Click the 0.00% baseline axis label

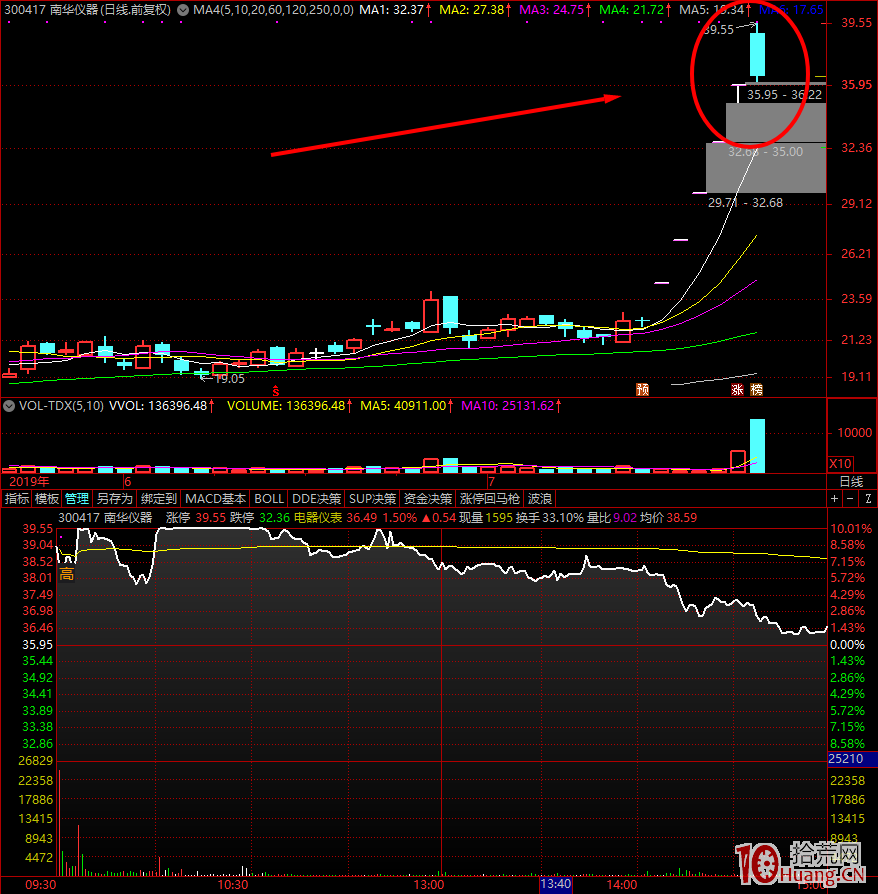pos(848,645)
